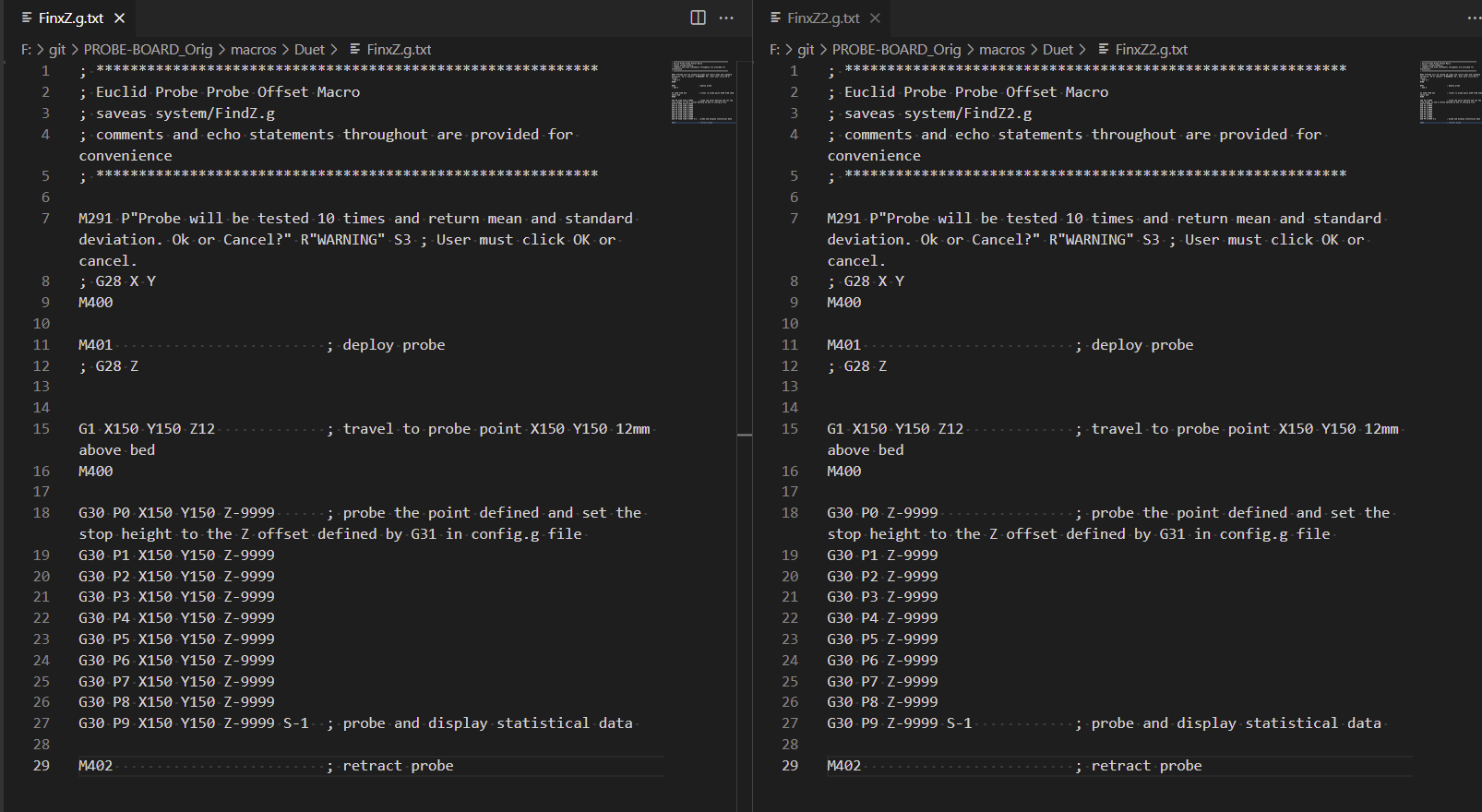Click 'G30 P4 Z-9999' in right editor
This screenshot has height=812, width=1482.
tap(882, 617)
